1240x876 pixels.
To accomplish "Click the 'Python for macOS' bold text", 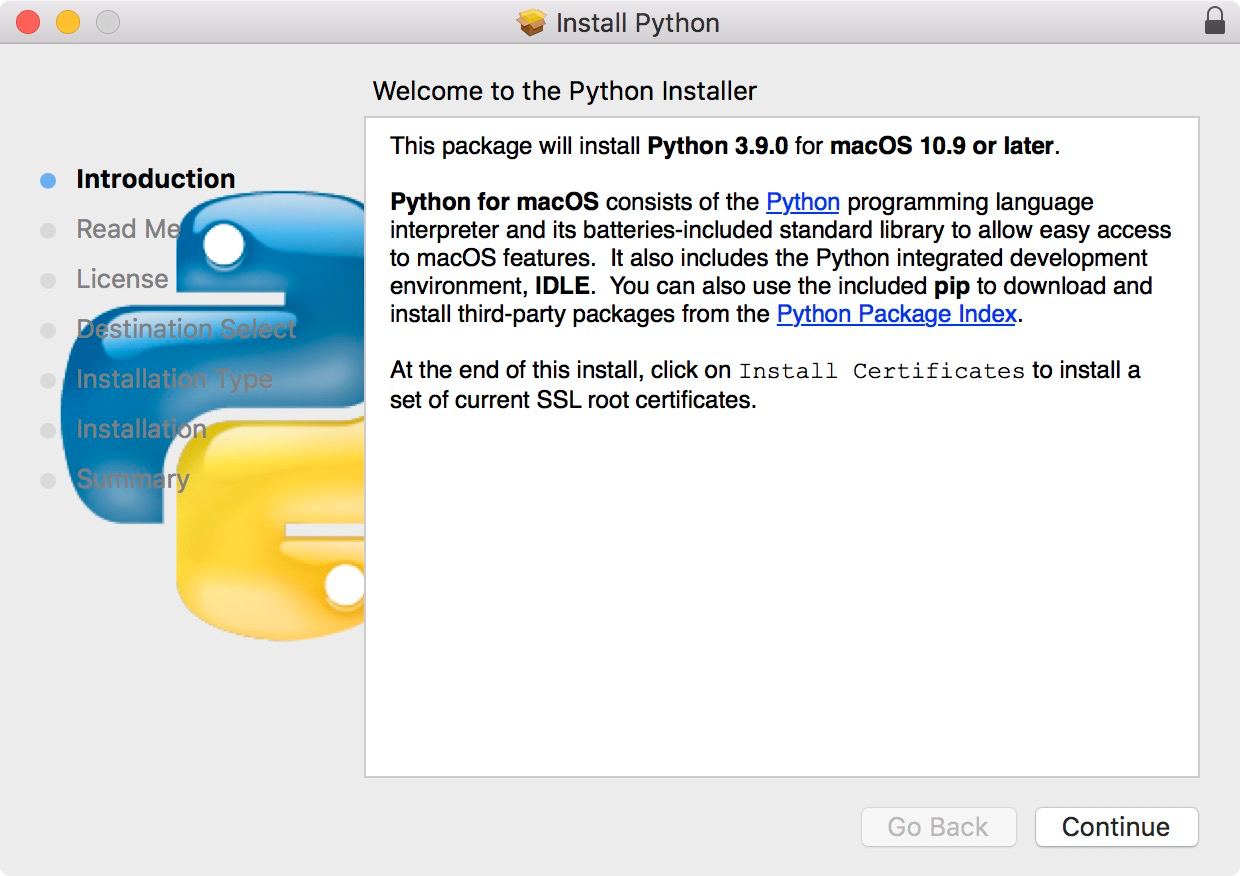I will click(x=495, y=202).
